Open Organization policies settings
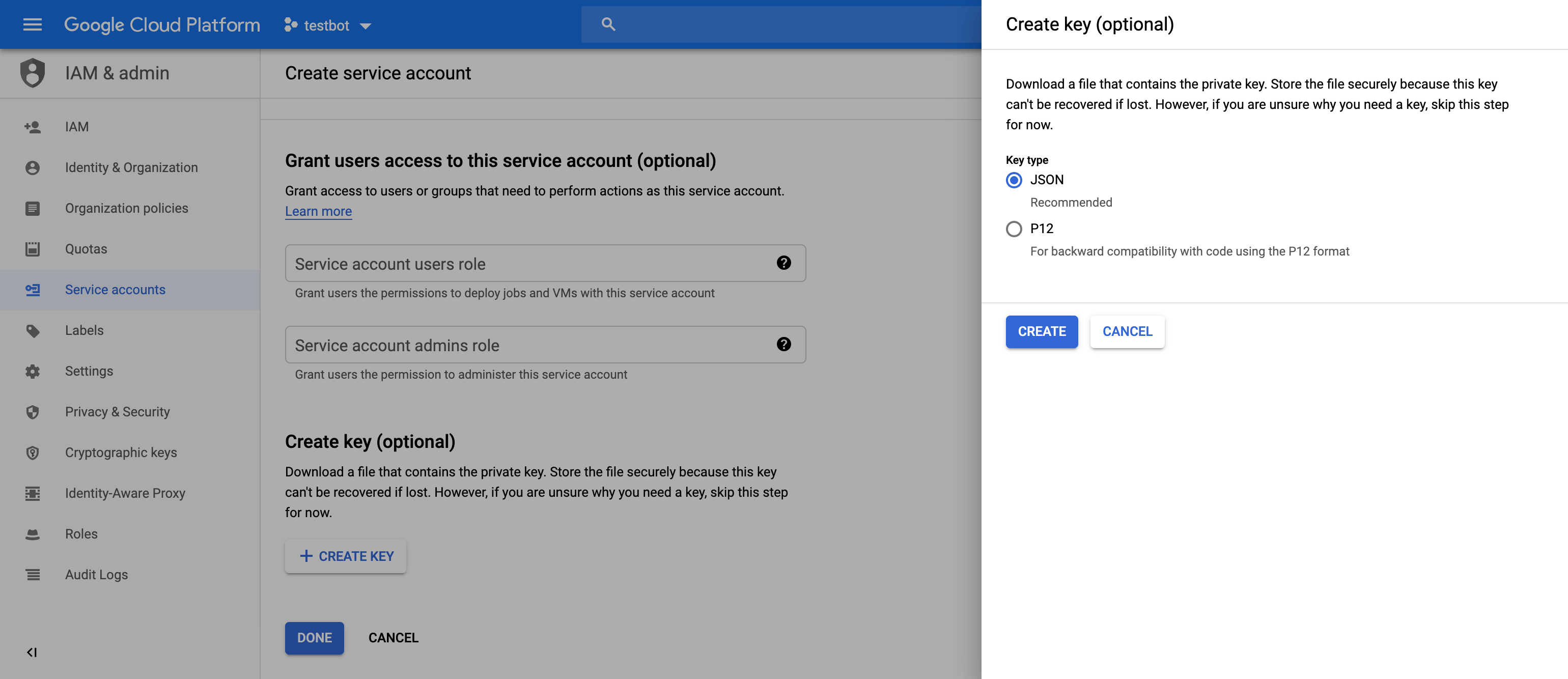Viewport: 1568px width, 679px height. coord(126,207)
